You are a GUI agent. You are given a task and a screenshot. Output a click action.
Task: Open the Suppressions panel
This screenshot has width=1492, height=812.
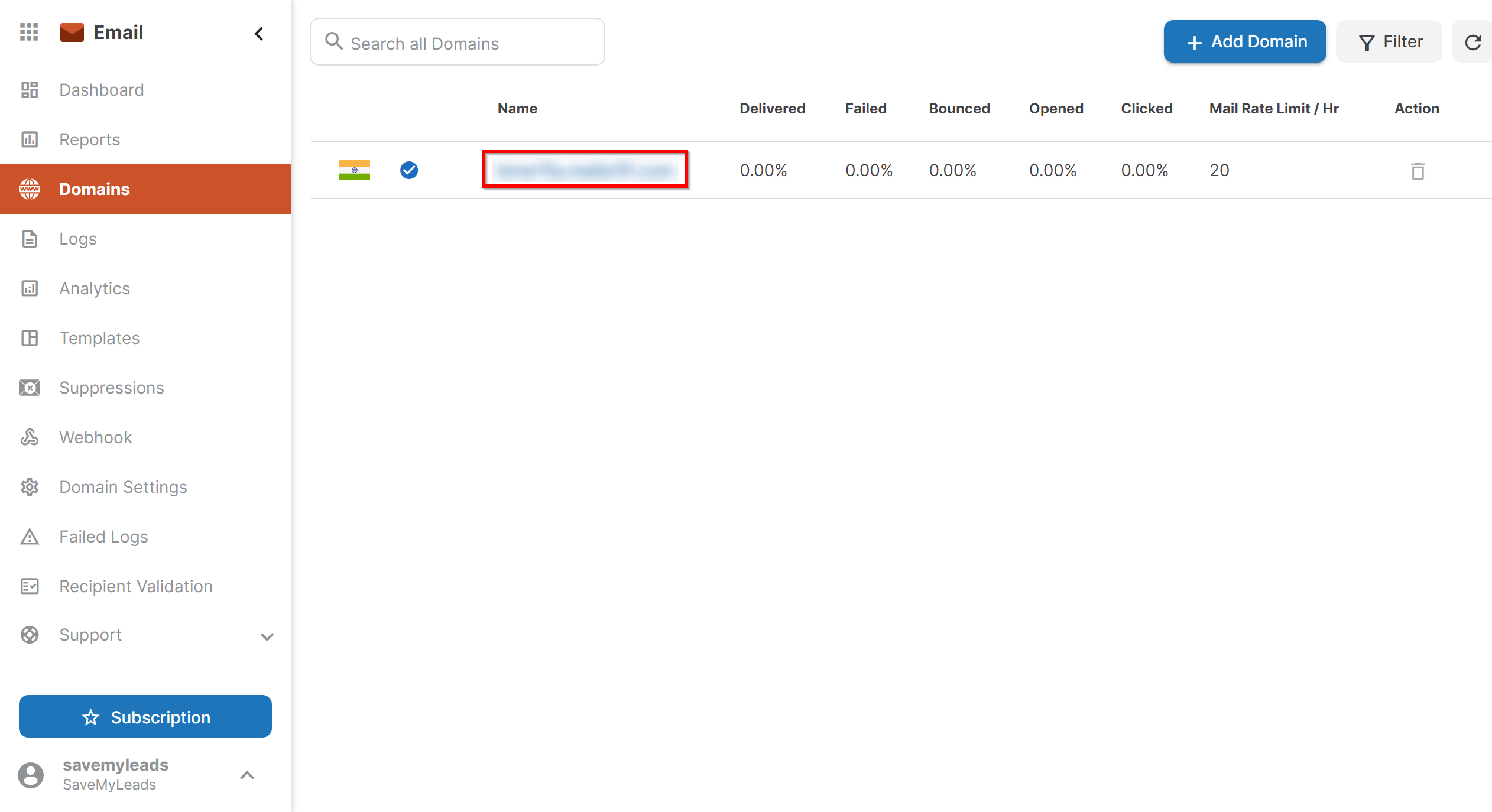(x=111, y=388)
